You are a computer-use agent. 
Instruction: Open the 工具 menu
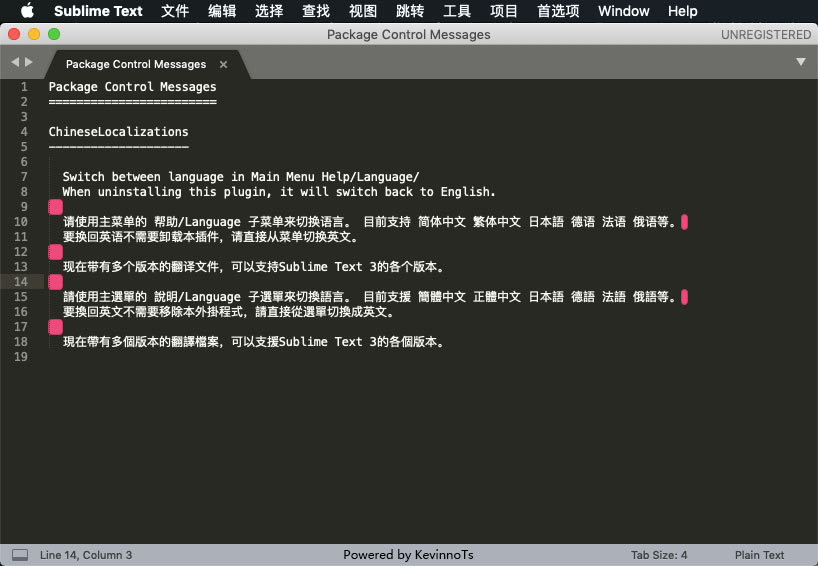point(456,11)
